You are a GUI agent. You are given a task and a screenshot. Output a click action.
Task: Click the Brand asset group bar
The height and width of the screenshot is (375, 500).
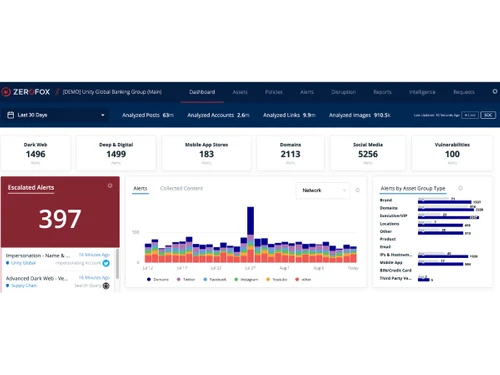click(x=444, y=202)
